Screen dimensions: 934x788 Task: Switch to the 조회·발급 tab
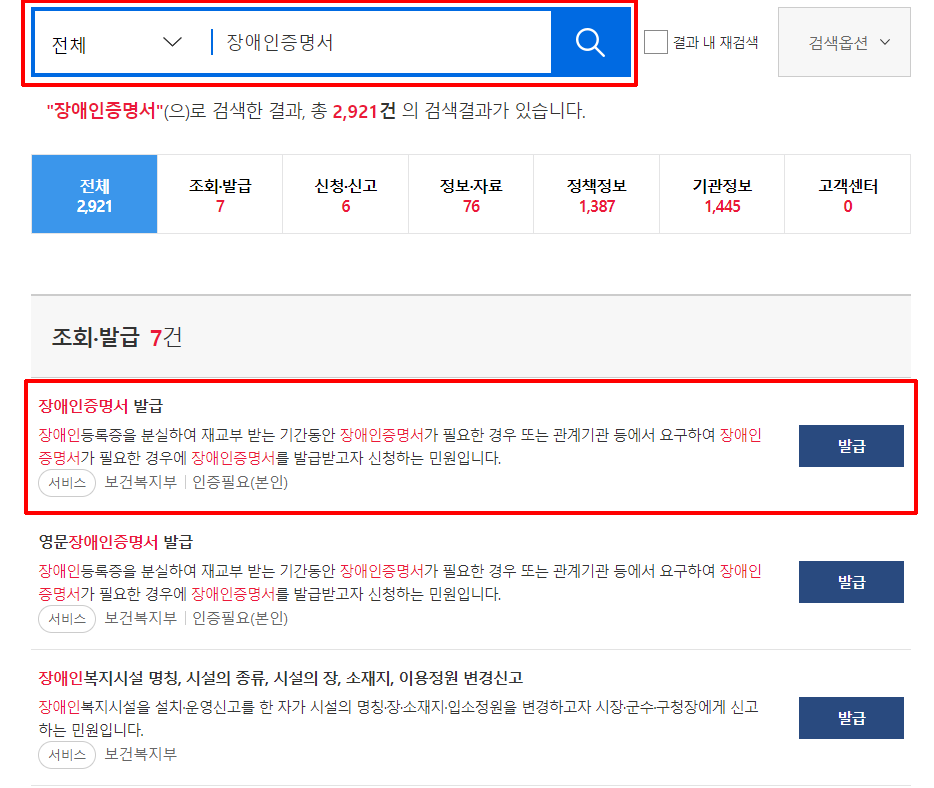click(219, 193)
